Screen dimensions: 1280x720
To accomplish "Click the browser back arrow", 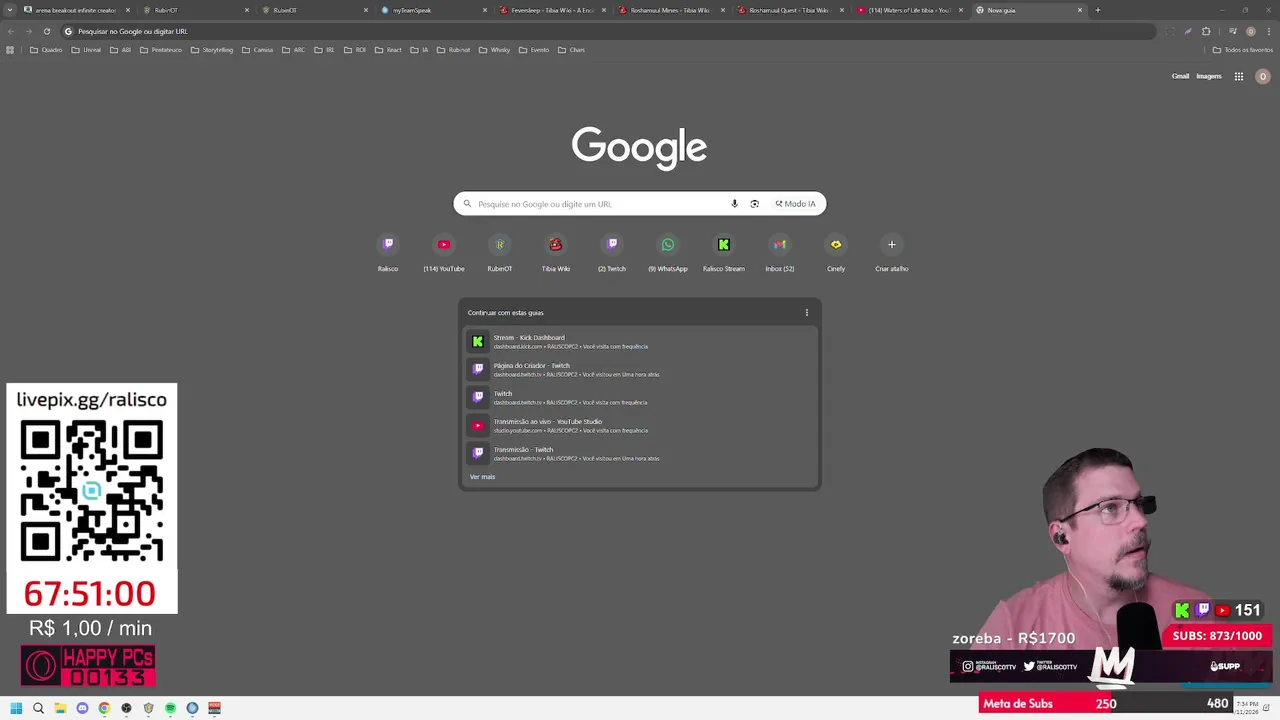I will pos(10,31).
